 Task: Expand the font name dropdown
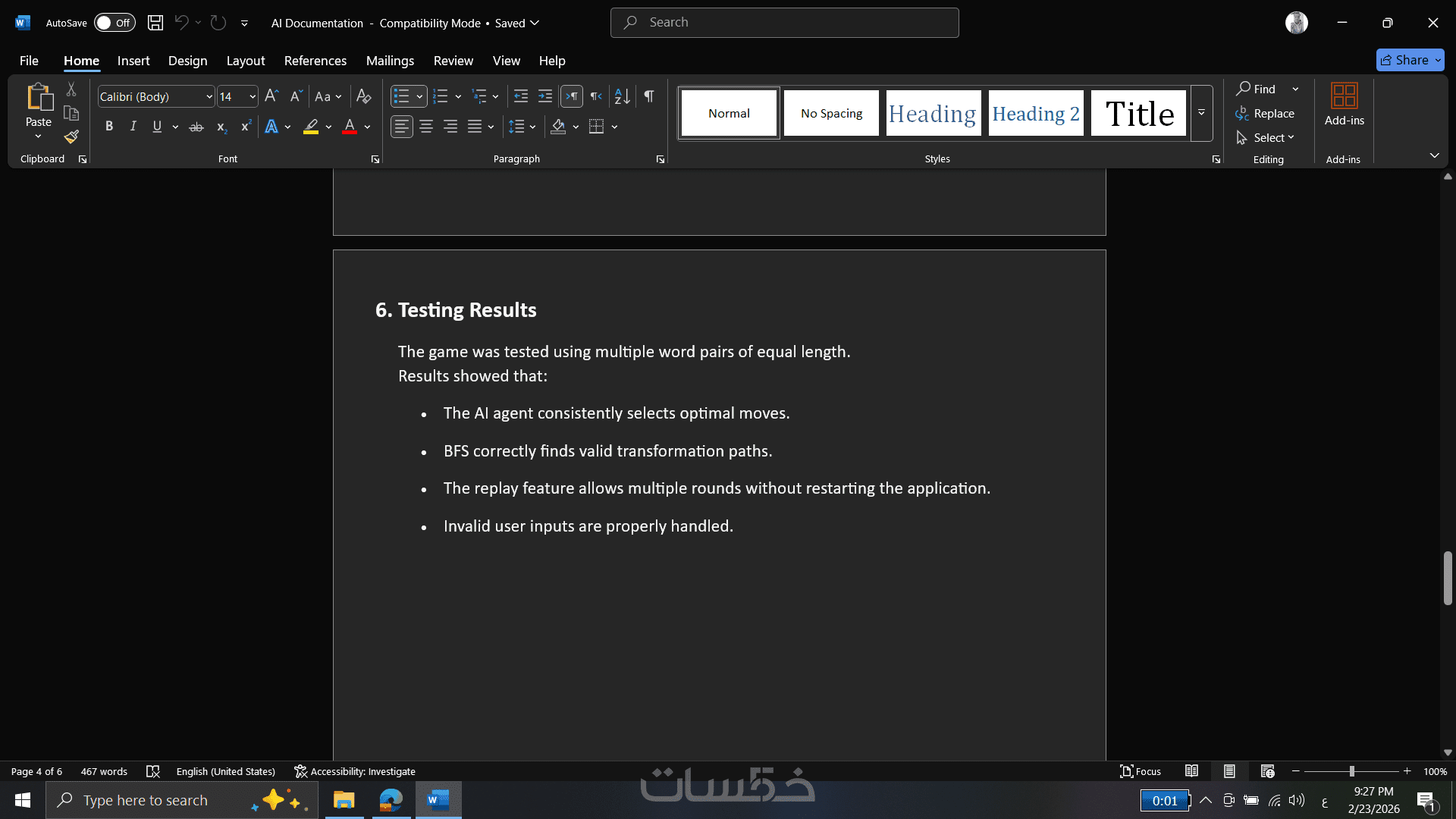coord(209,97)
